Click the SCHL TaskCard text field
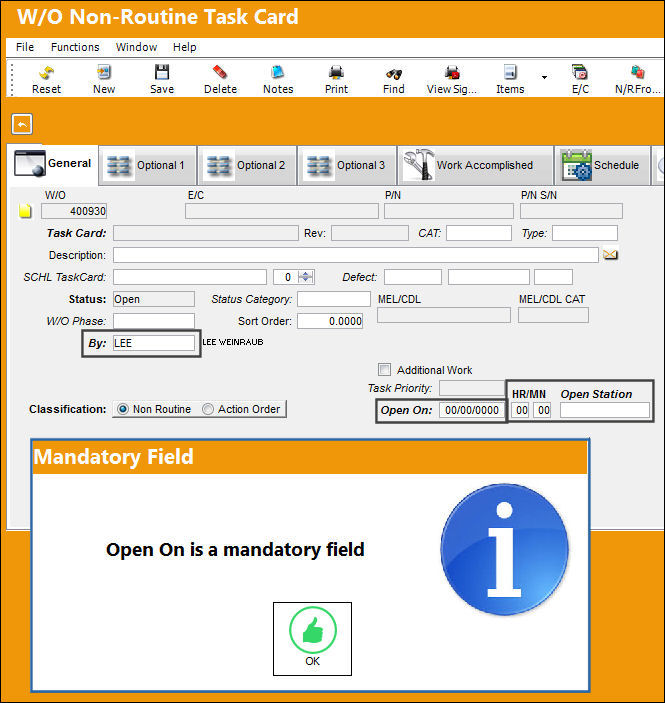Viewport: 665px width, 703px height. click(x=190, y=277)
